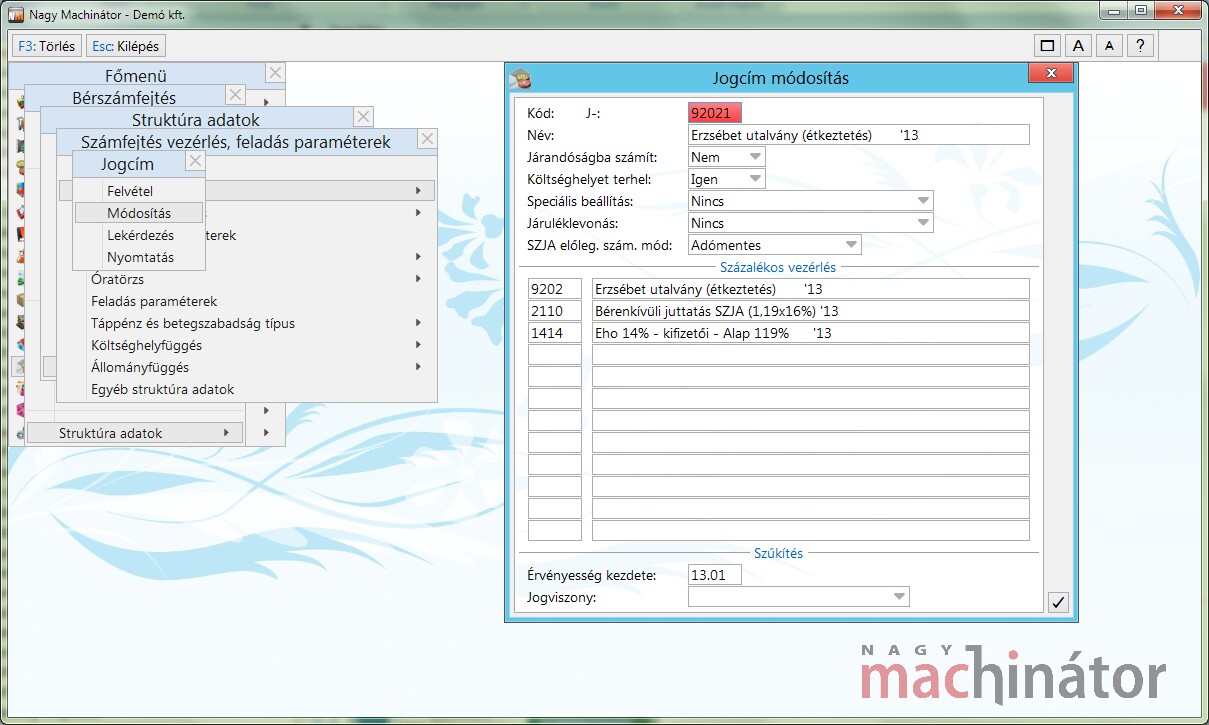Decrease font size with small A
This screenshot has width=1209, height=725.
pos(1109,45)
